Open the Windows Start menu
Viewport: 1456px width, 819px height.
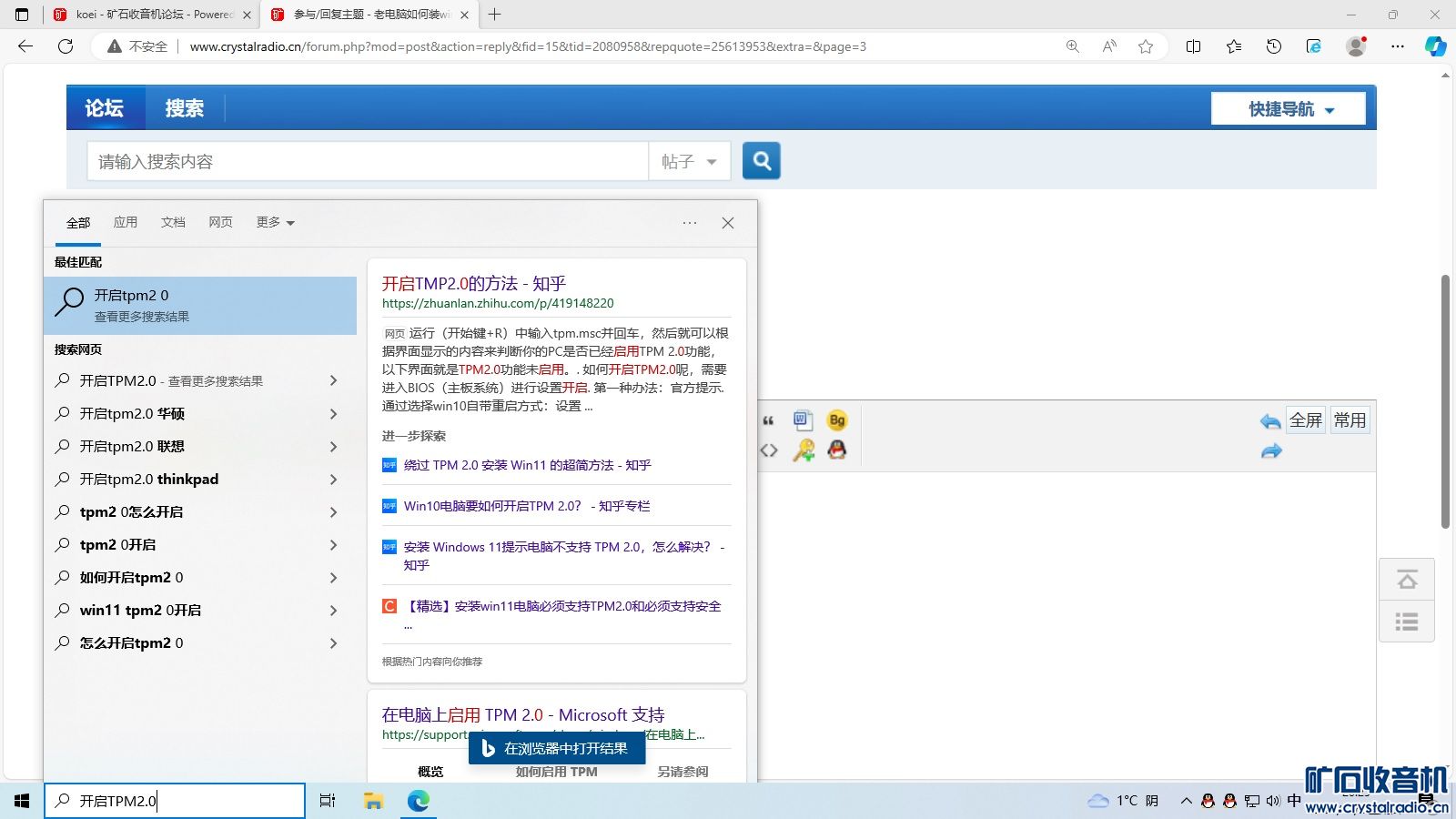(22, 801)
